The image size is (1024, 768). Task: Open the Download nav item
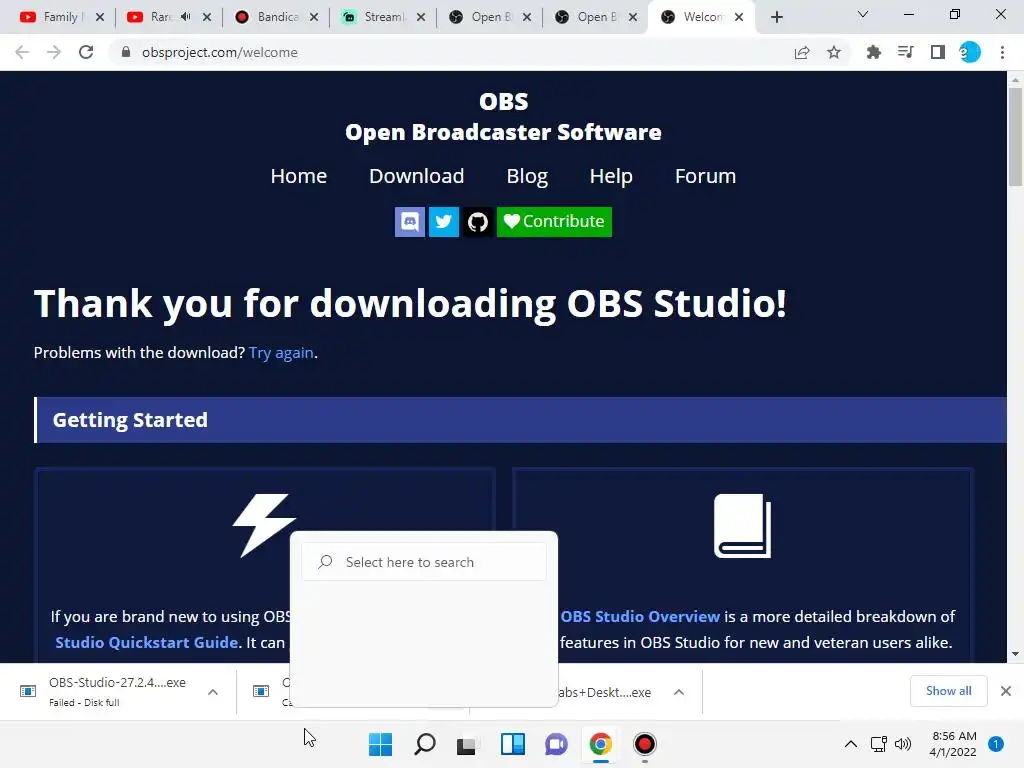coord(417,176)
